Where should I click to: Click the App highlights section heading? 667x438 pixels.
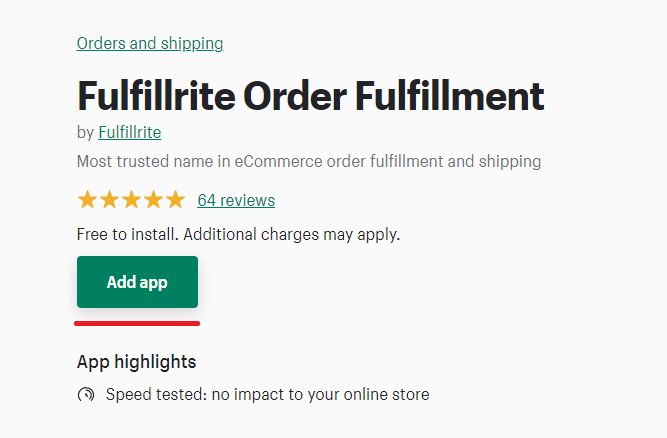click(x=137, y=362)
